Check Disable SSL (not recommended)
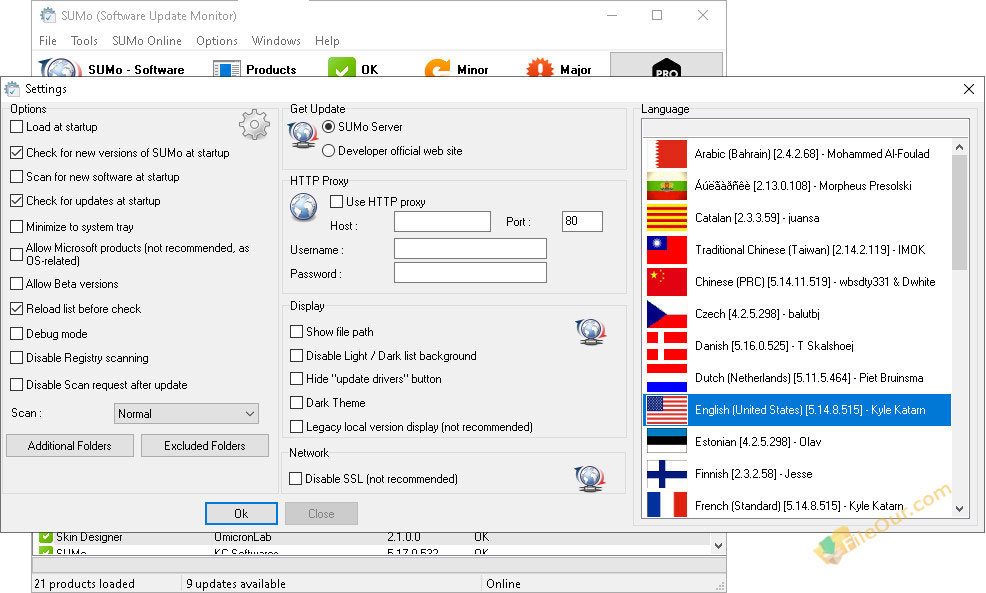The width and height of the screenshot is (986, 593). (x=296, y=479)
